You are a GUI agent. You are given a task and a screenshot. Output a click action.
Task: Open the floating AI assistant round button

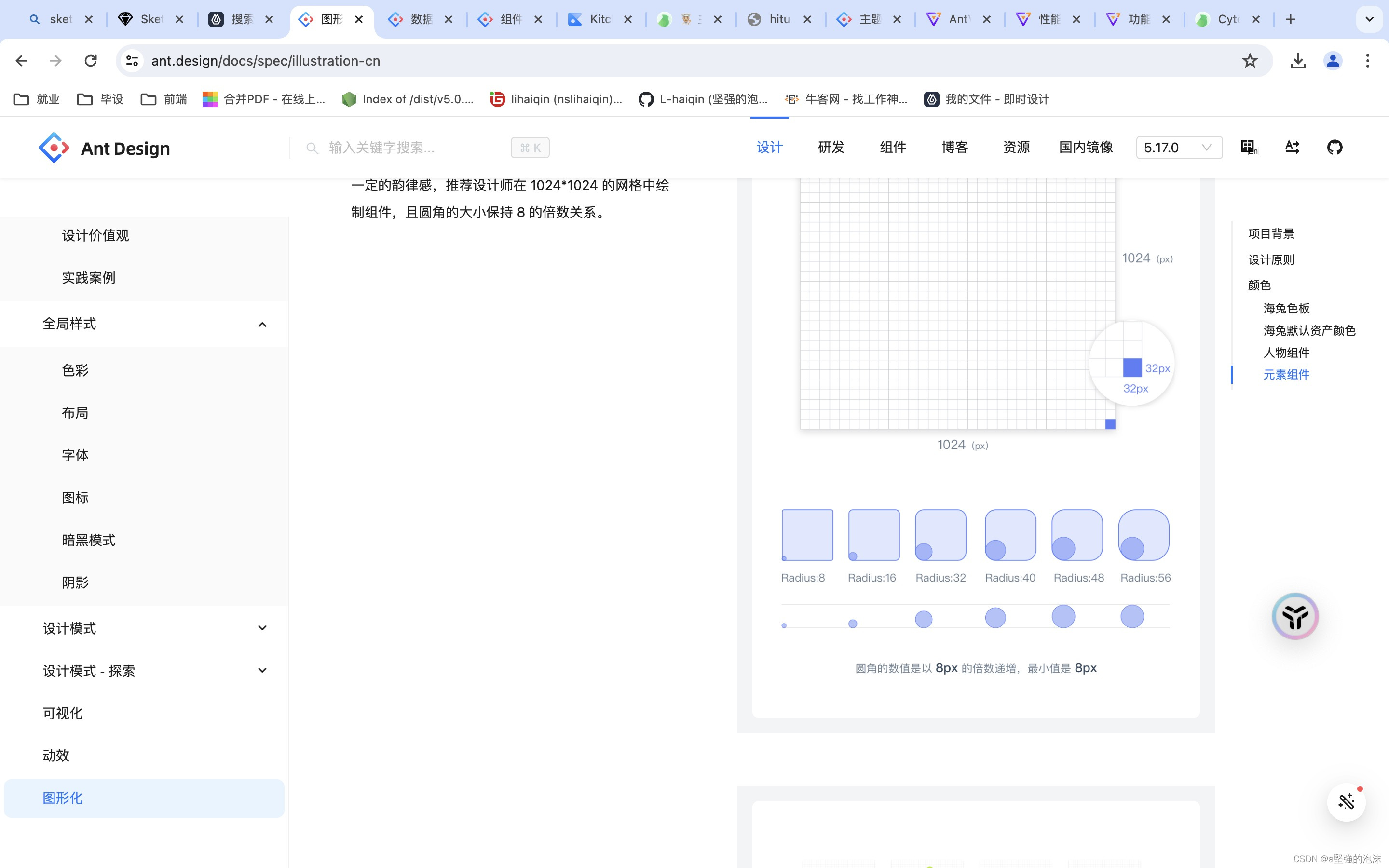coord(1295,616)
